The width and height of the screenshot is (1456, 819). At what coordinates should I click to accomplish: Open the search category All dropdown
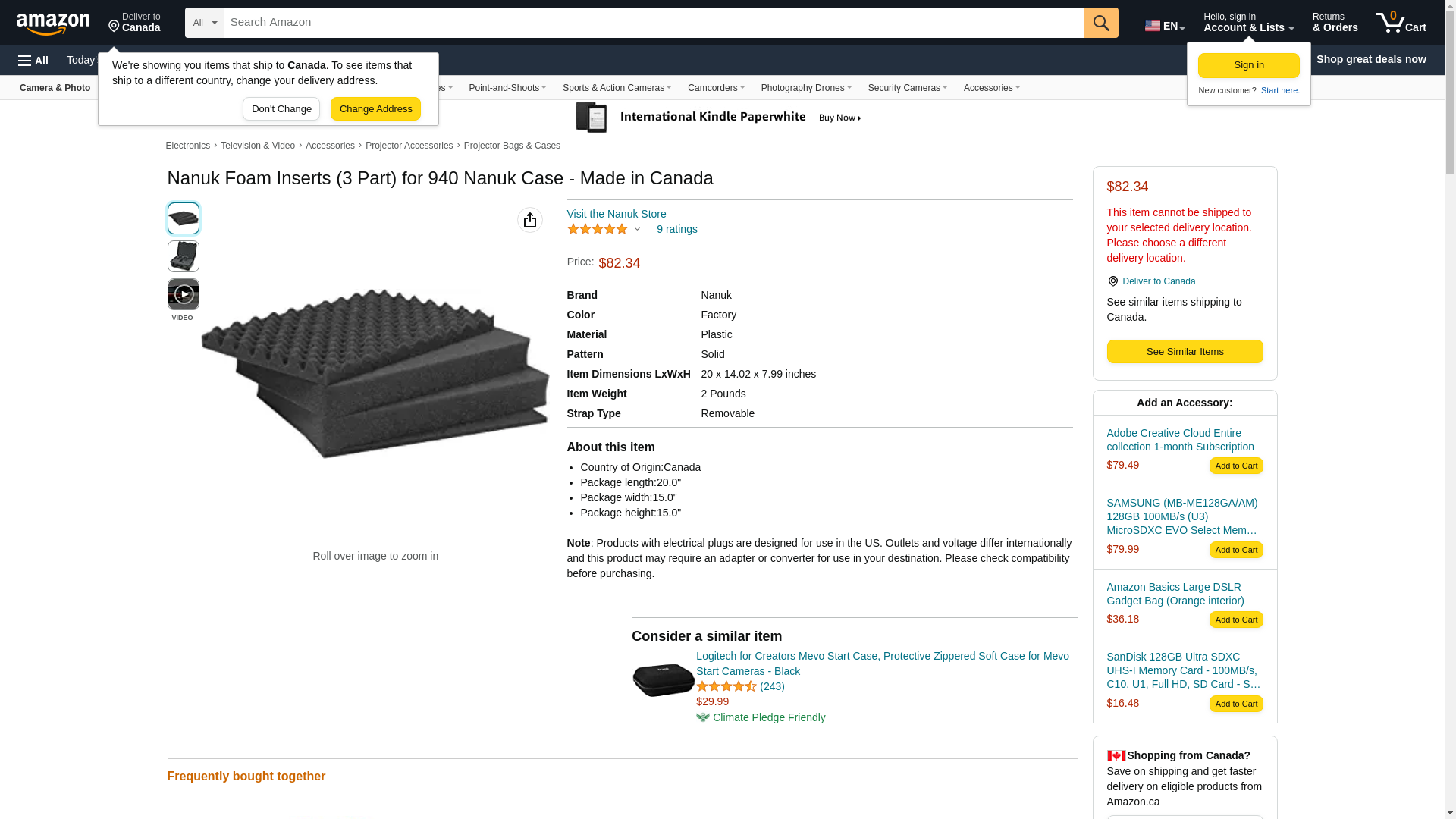pos(205,23)
